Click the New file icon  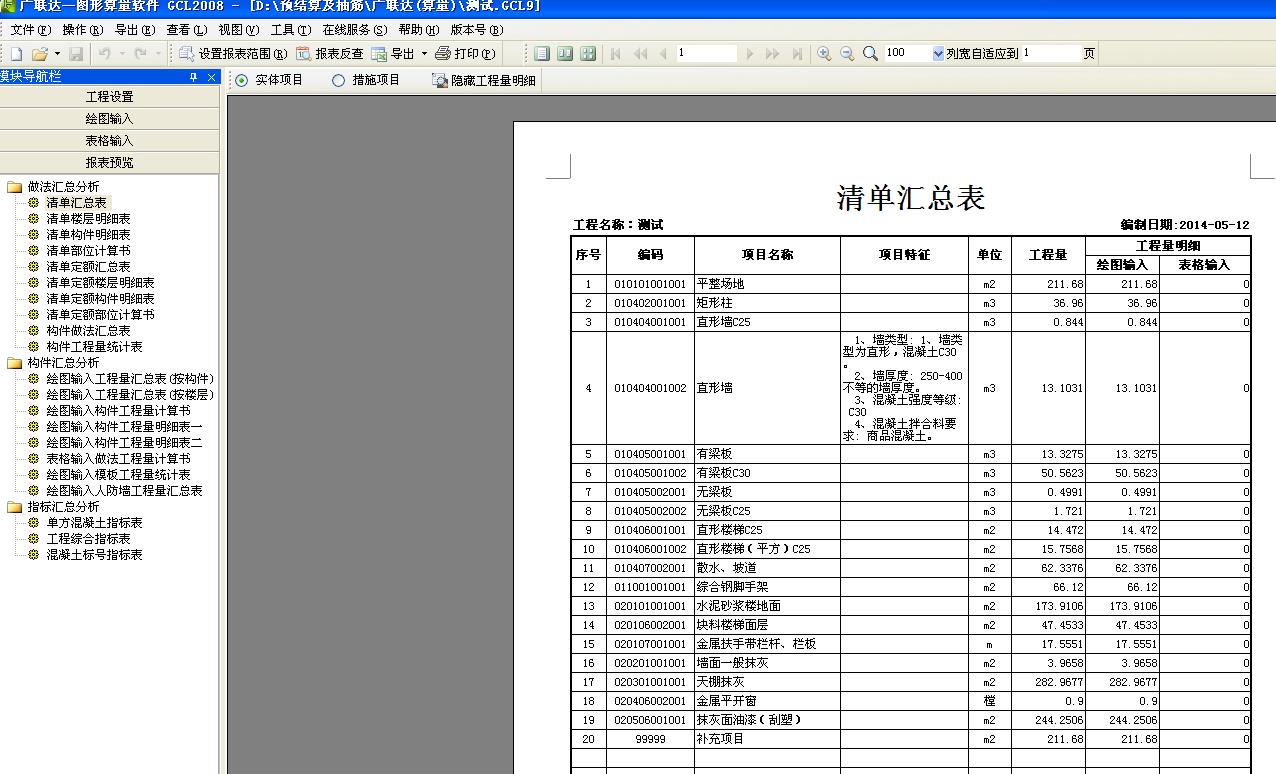(x=17, y=53)
